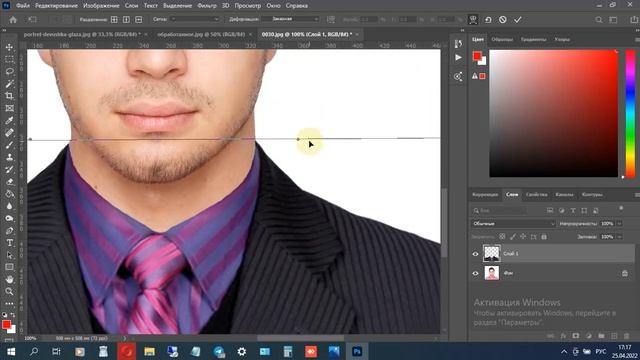Select the Dodge tool
640x360 pixels.
pyautogui.click(x=9, y=218)
